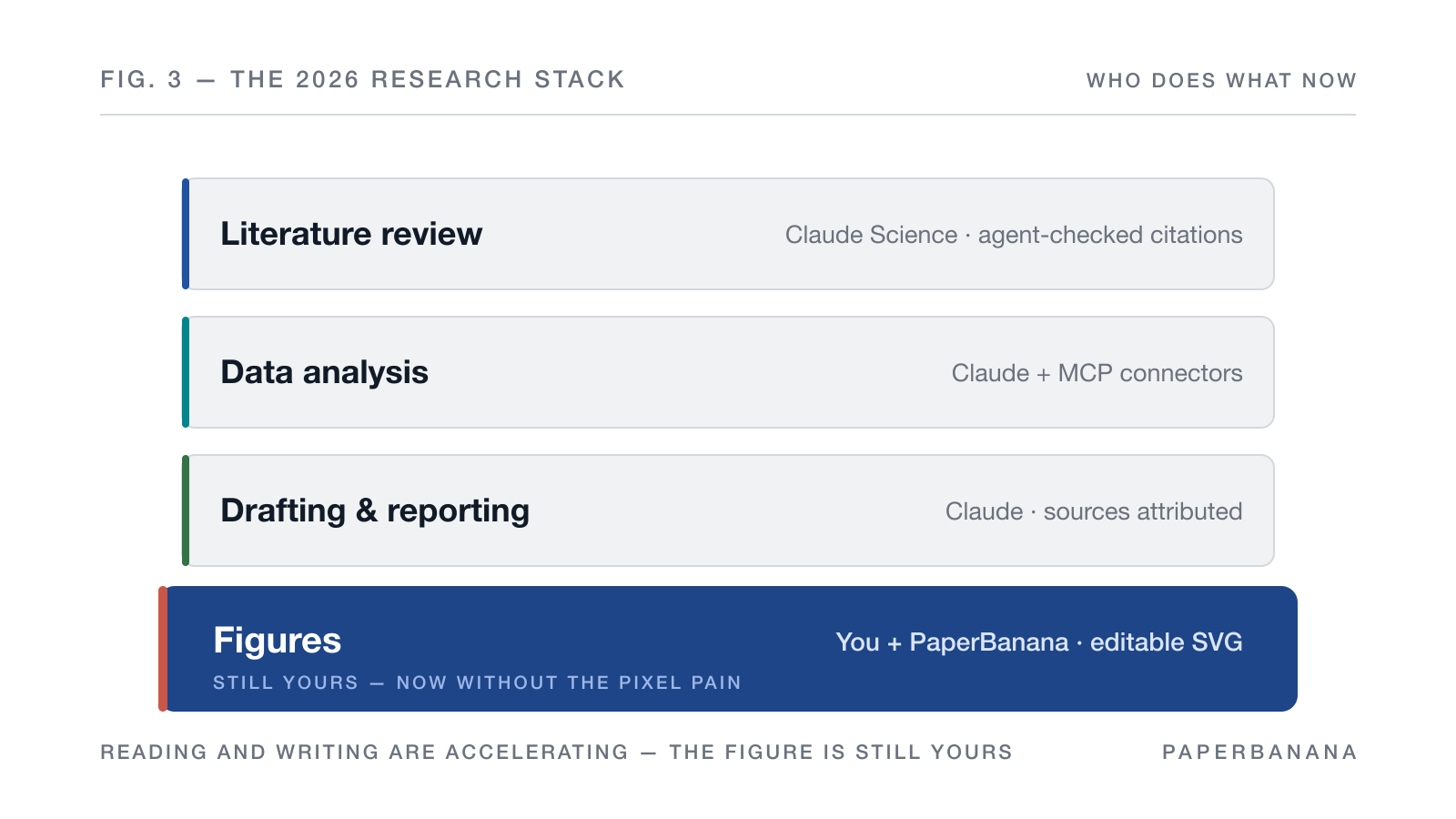Click 'STILL YOURS — NOW WITHOUT THE PIXEL PAIN'
Screen dimensions: 1456x819
click(x=477, y=682)
